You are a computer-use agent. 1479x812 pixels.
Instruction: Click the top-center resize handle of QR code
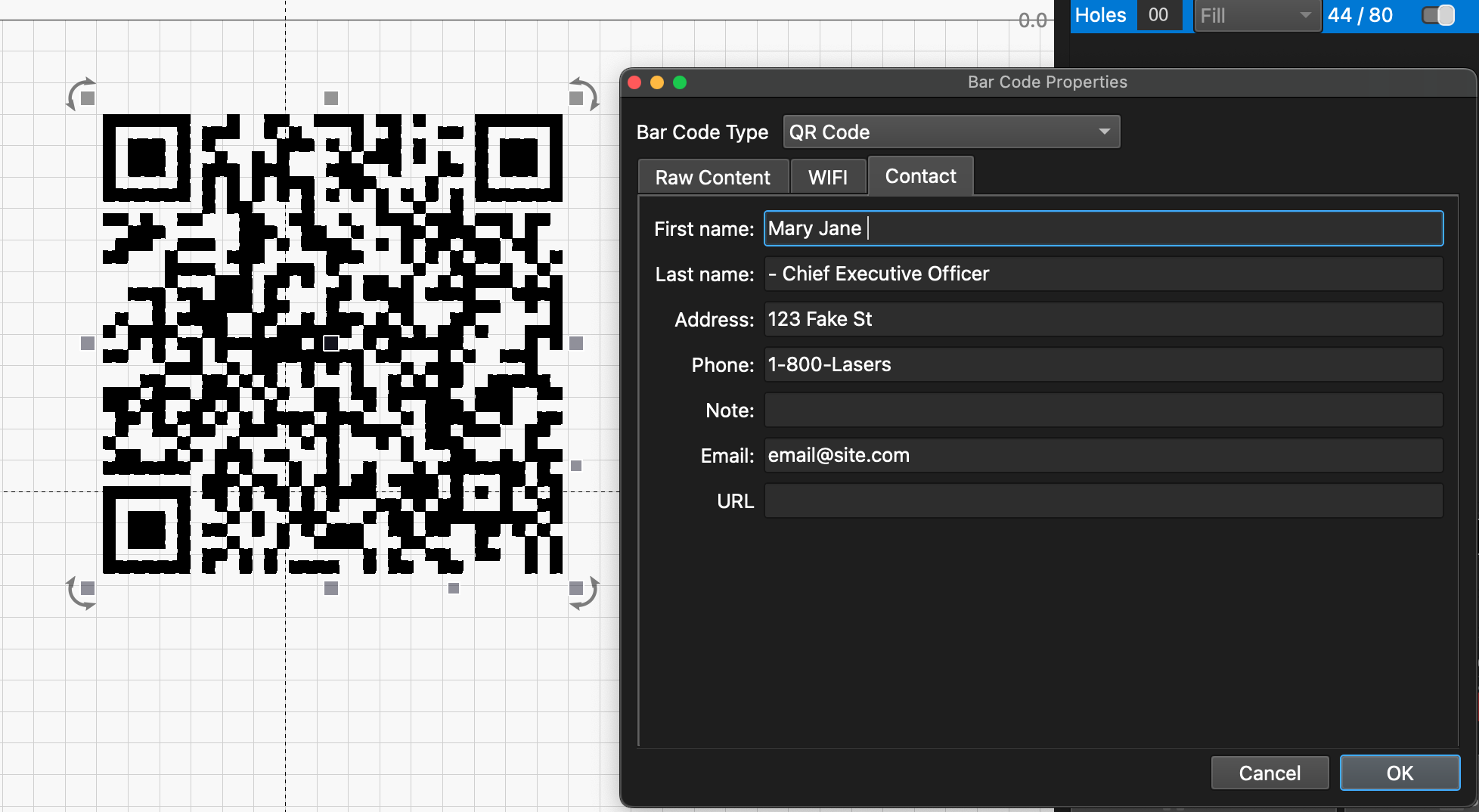point(331,98)
